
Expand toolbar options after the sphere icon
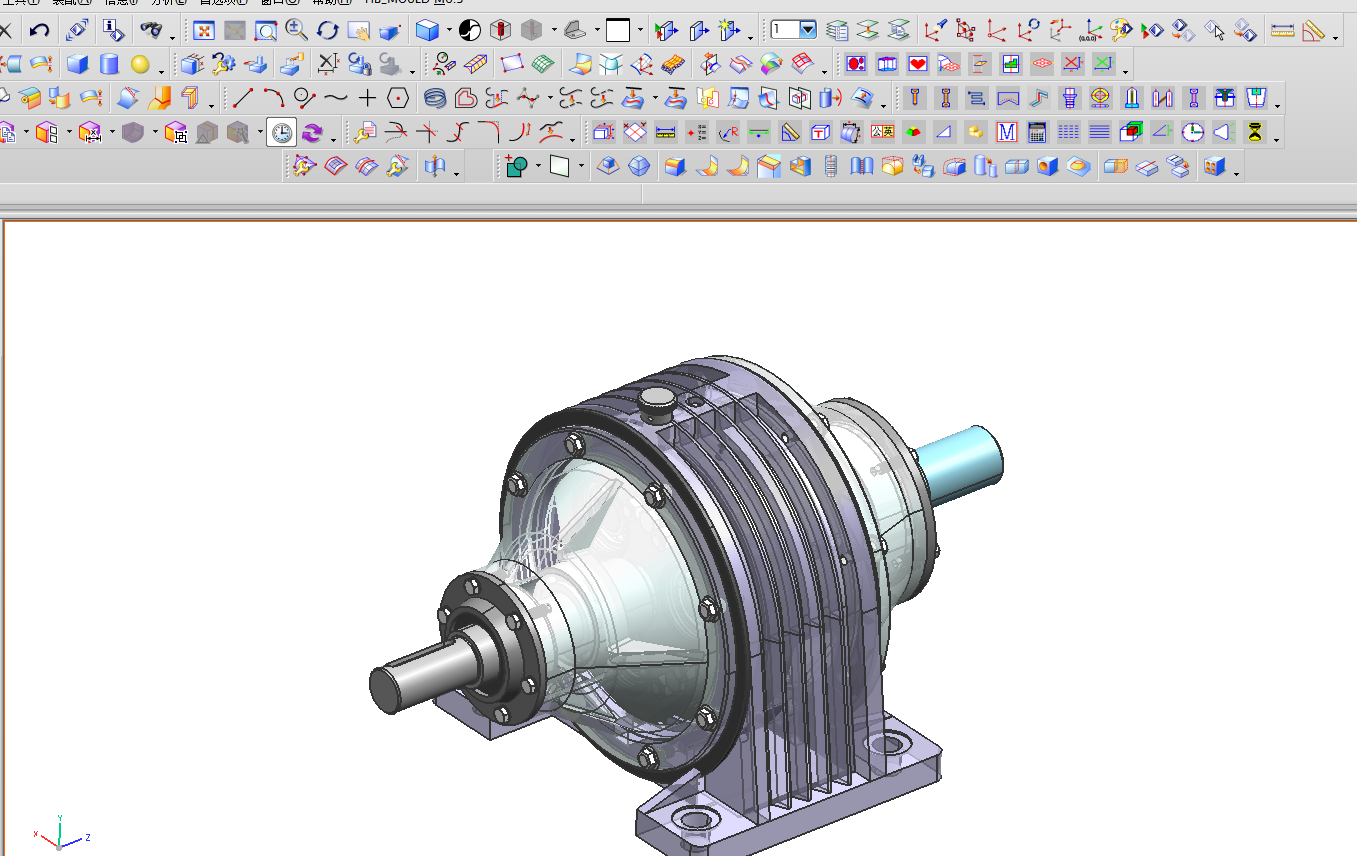[162, 70]
